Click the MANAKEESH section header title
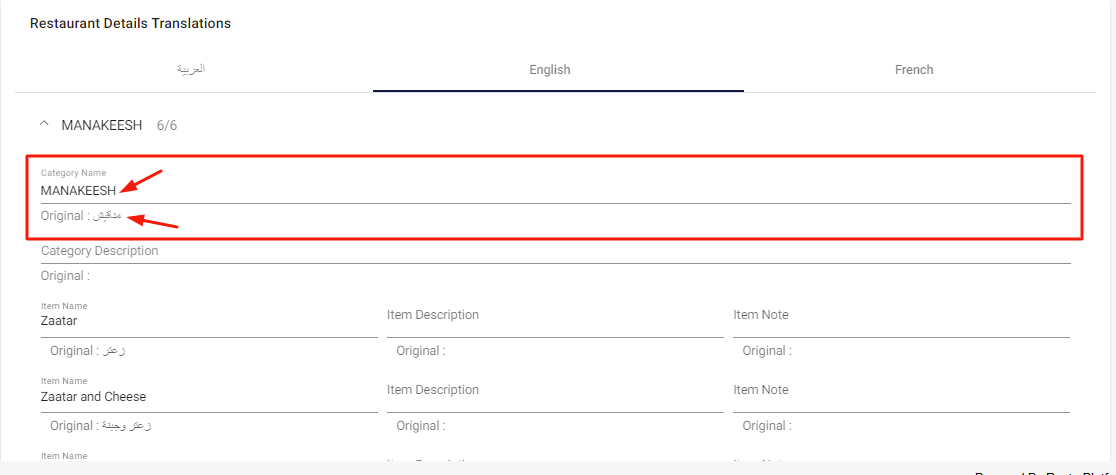1116x475 pixels. point(102,126)
